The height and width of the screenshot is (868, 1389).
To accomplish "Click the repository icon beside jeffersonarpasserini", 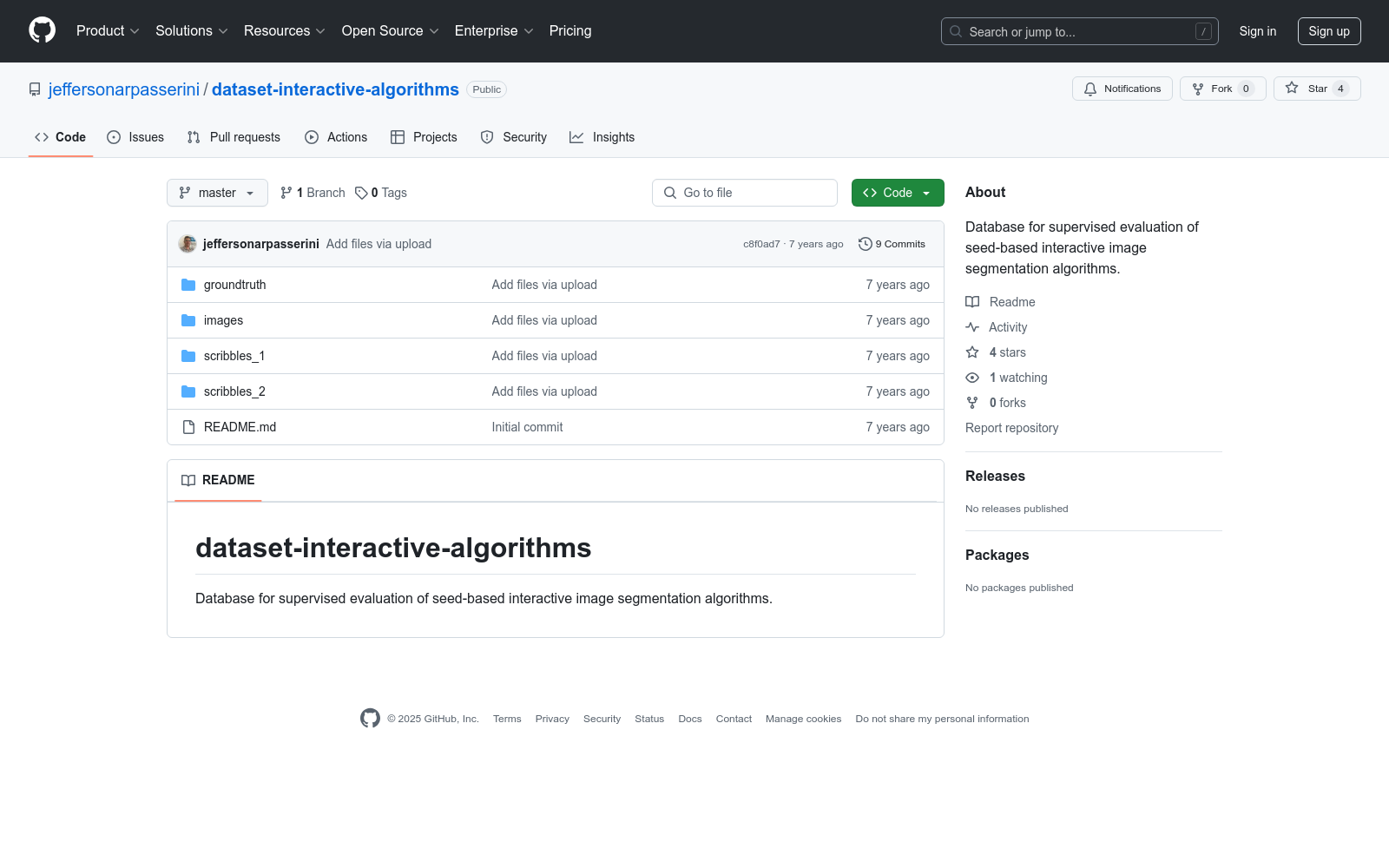I will [x=35, y=89].
